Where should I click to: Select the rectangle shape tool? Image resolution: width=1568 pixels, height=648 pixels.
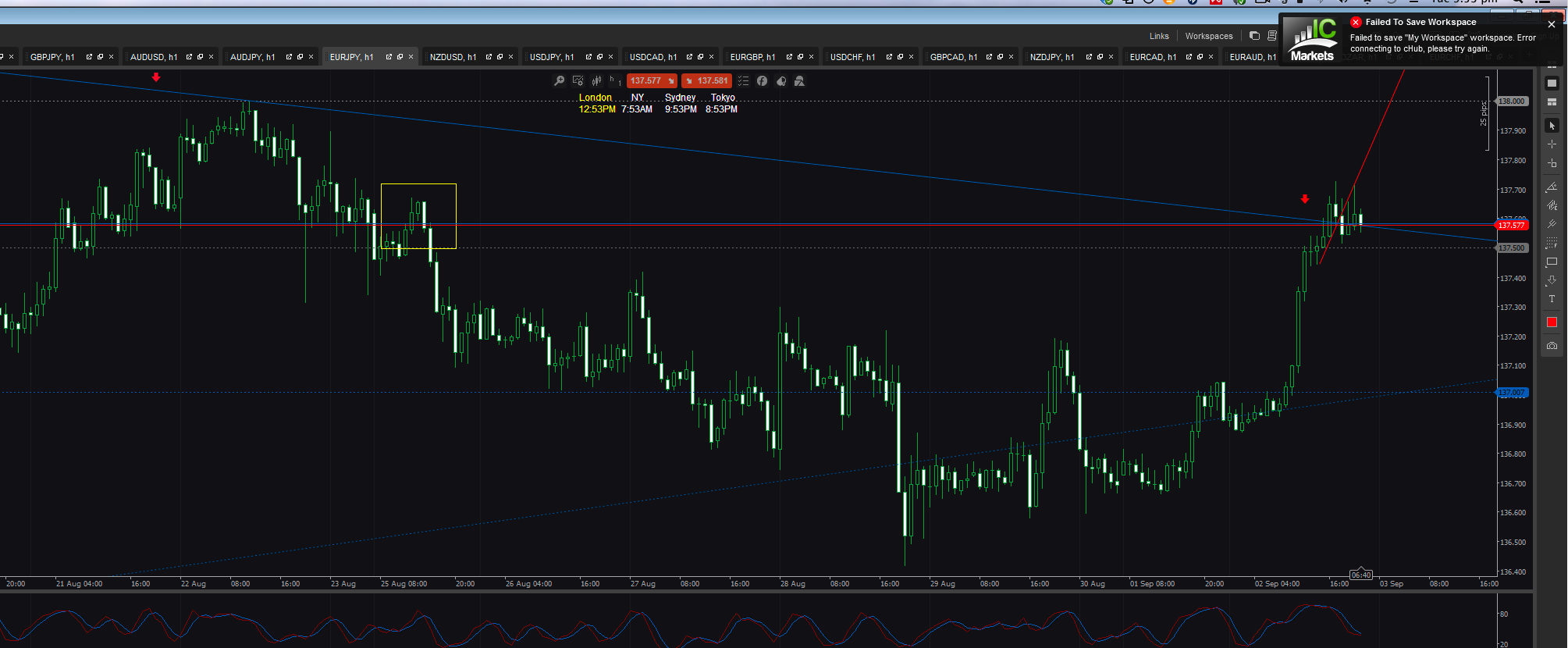(1552, 262)
